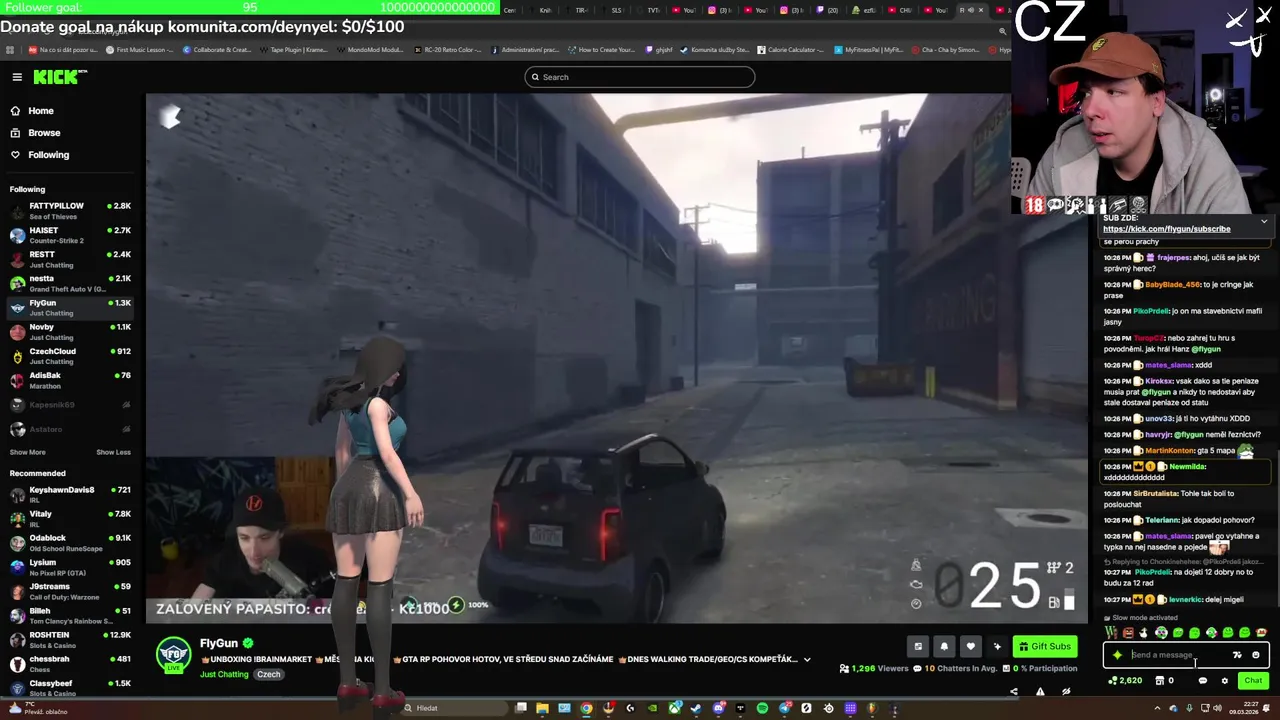Open FATTYPILLOW channel in Following list
Image resolution: width=1280 pixels, height=720 pixels.
[70, 210]
